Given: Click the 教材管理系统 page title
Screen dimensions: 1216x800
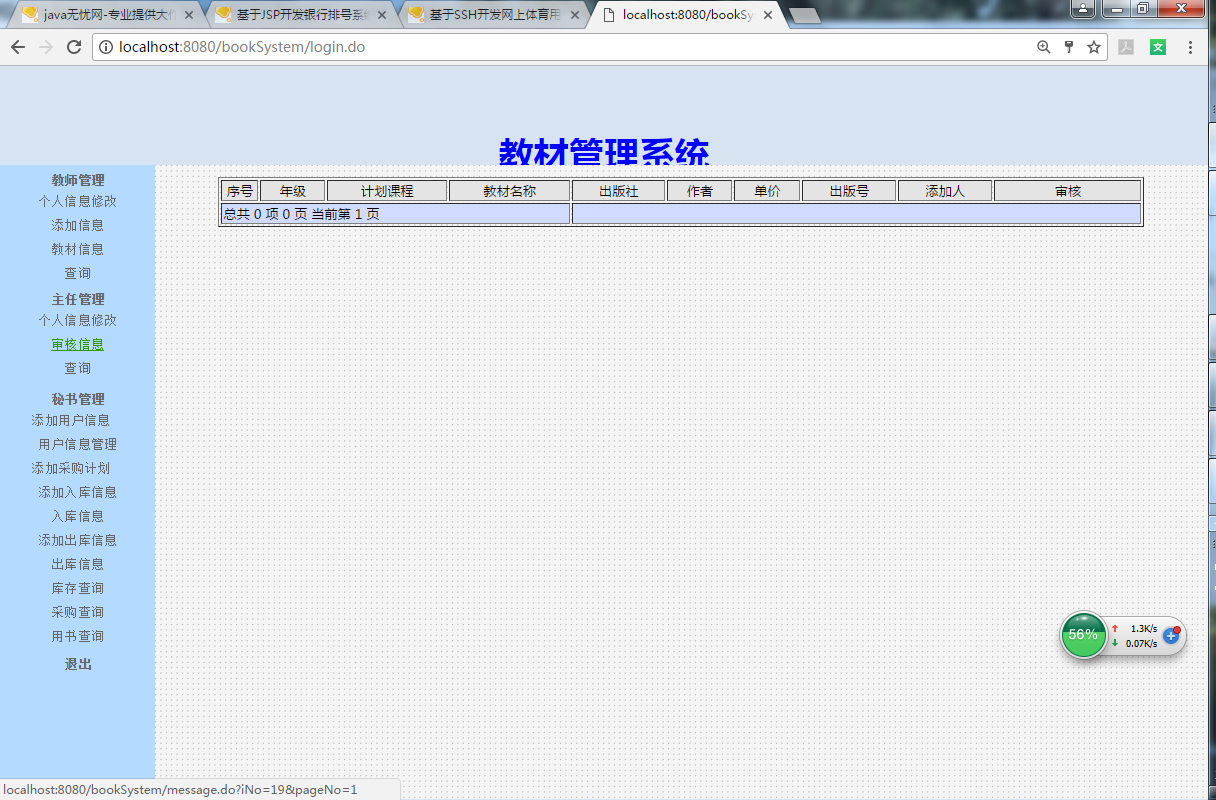Looking at the screenshot, I should (x=604, y=151).
